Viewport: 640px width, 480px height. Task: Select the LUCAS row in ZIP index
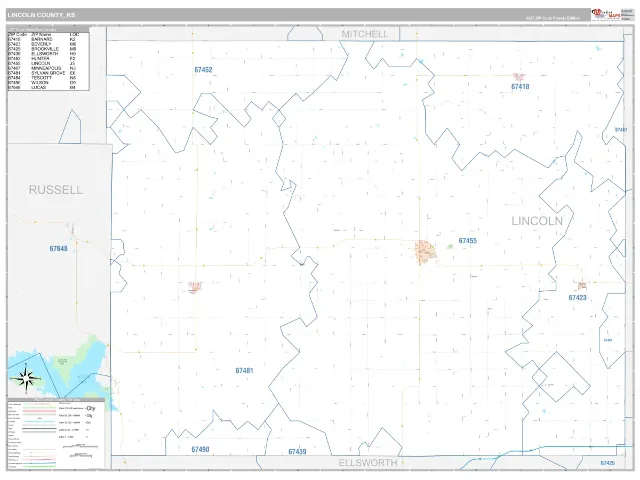click(42, 88)
